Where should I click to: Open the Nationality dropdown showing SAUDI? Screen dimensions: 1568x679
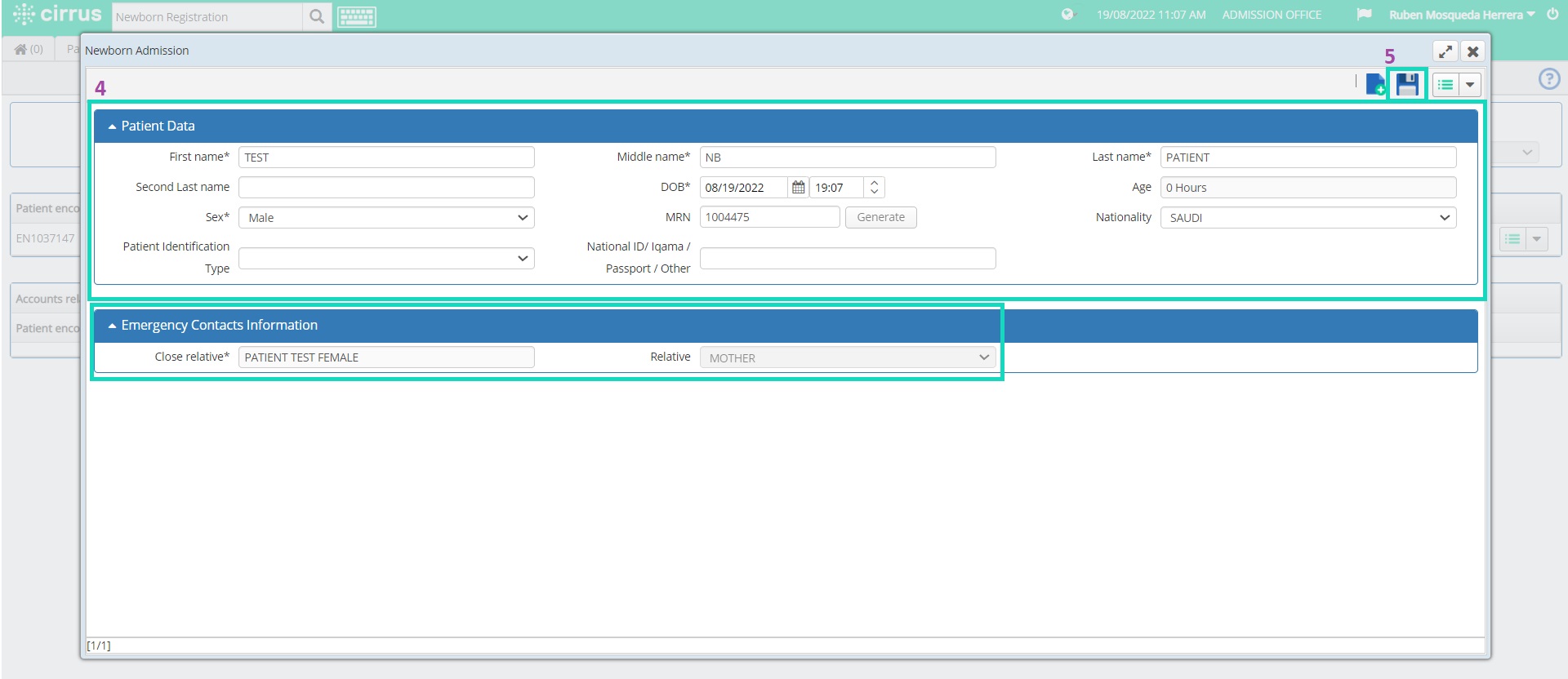tap(1308, 218)
